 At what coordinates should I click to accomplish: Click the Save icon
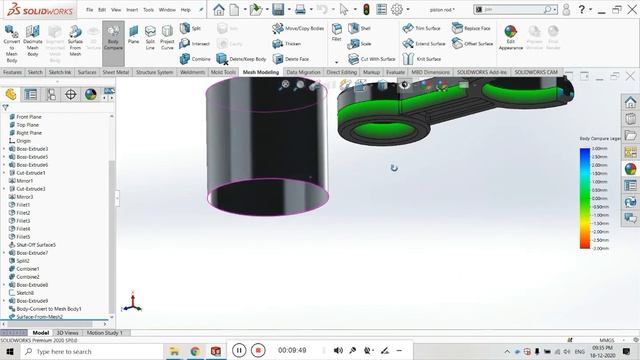(x=278, y=9)
